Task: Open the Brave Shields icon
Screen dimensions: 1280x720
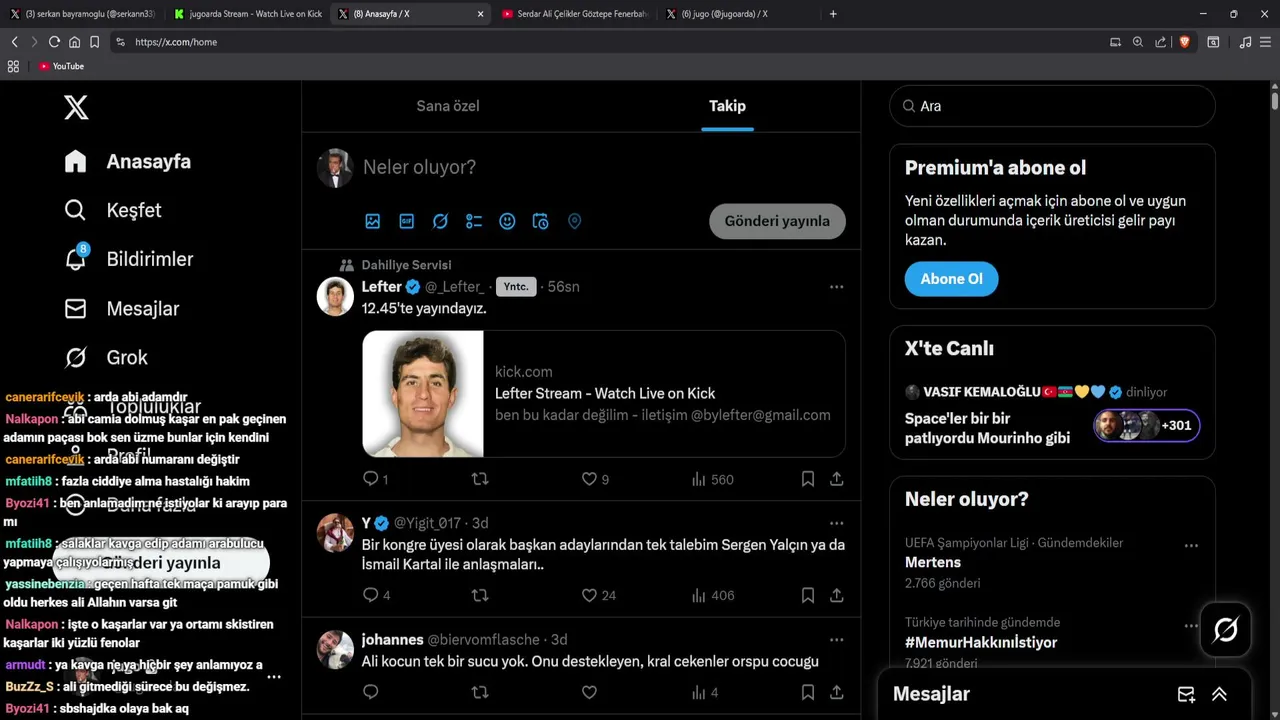Action: (x=1185, y=42)
